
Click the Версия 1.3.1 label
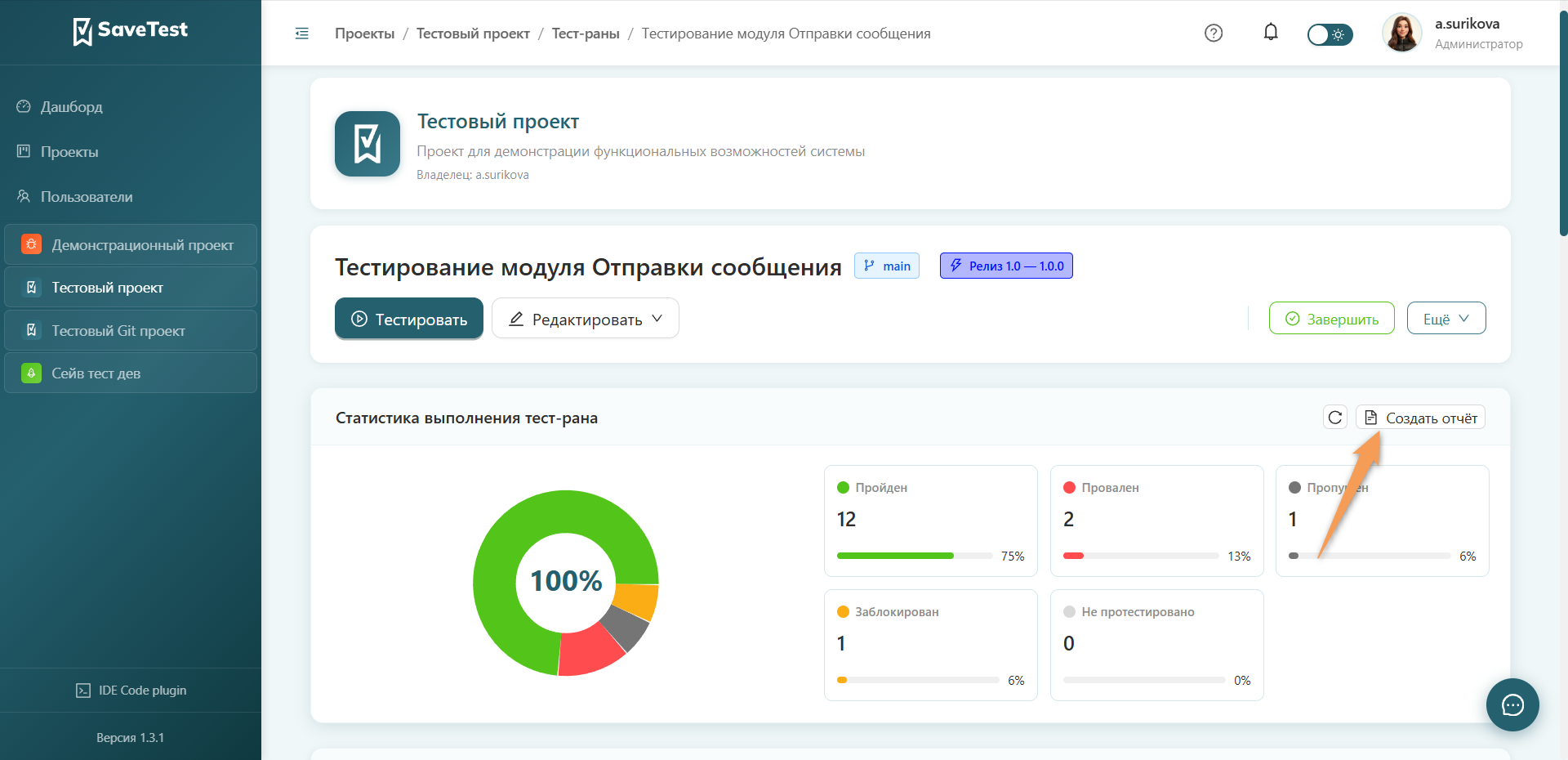131,738
